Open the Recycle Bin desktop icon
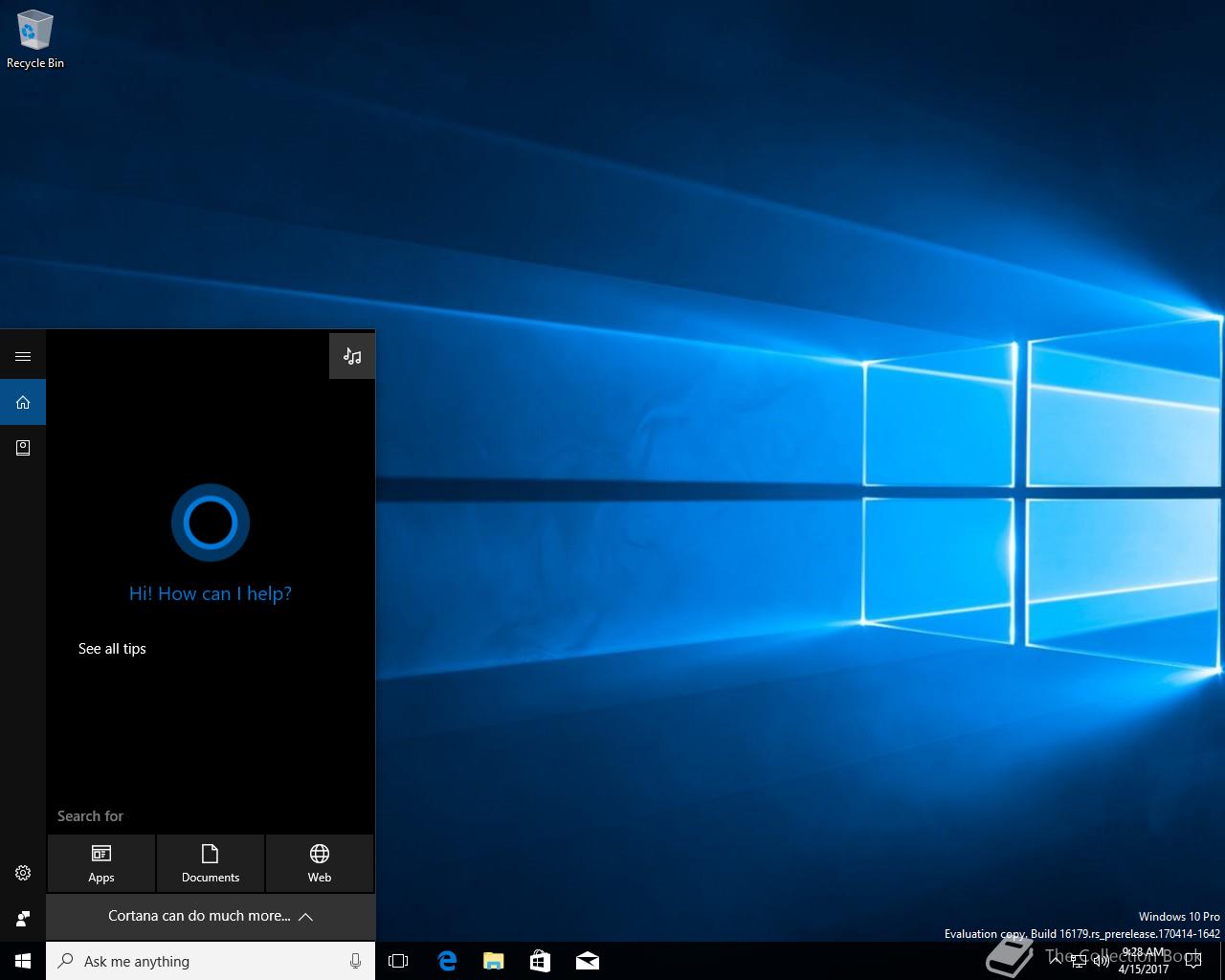The height and width of the screenshot is (980, 1225). tap(34, 40)
